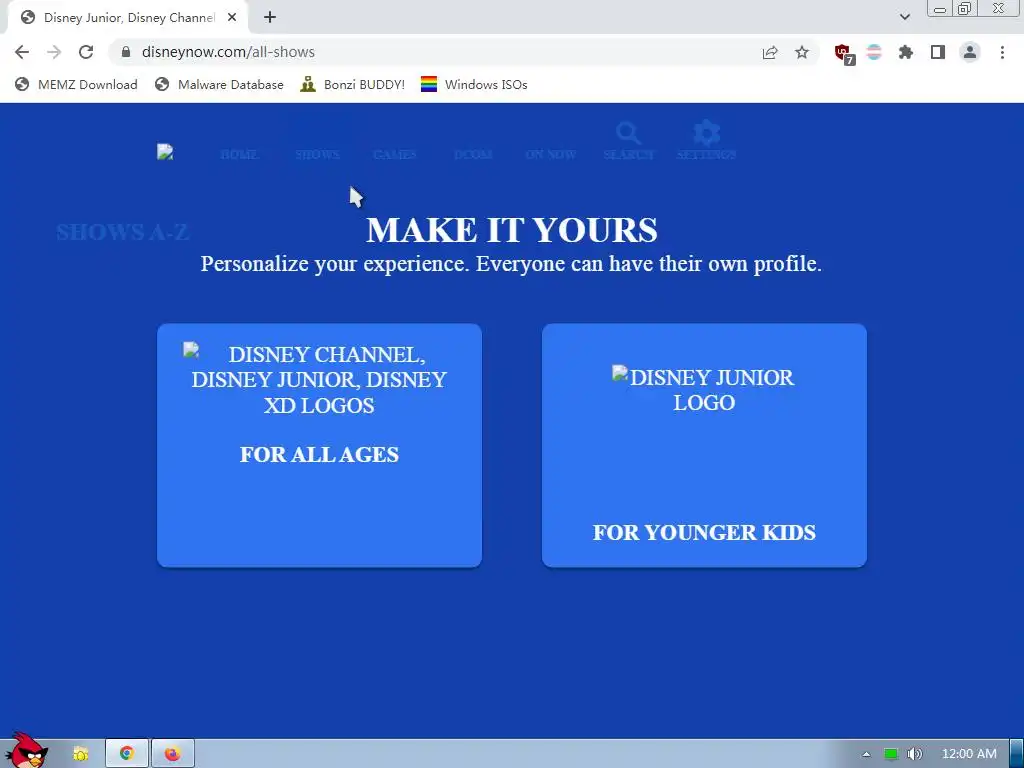Click the share page icon in the address bar
Viewport: 1024px width, 768px height.
pos(770,52)
